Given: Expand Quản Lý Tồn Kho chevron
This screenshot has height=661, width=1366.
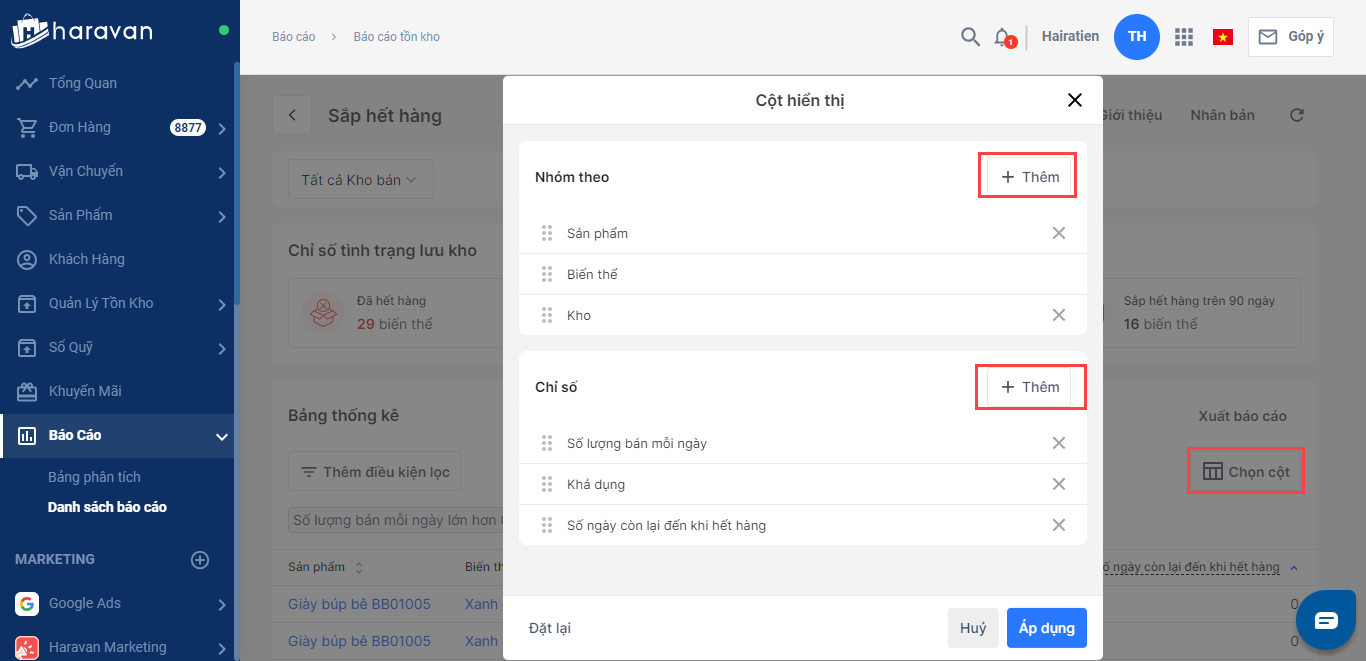Looking at the screenshot, I should point(221,304).
